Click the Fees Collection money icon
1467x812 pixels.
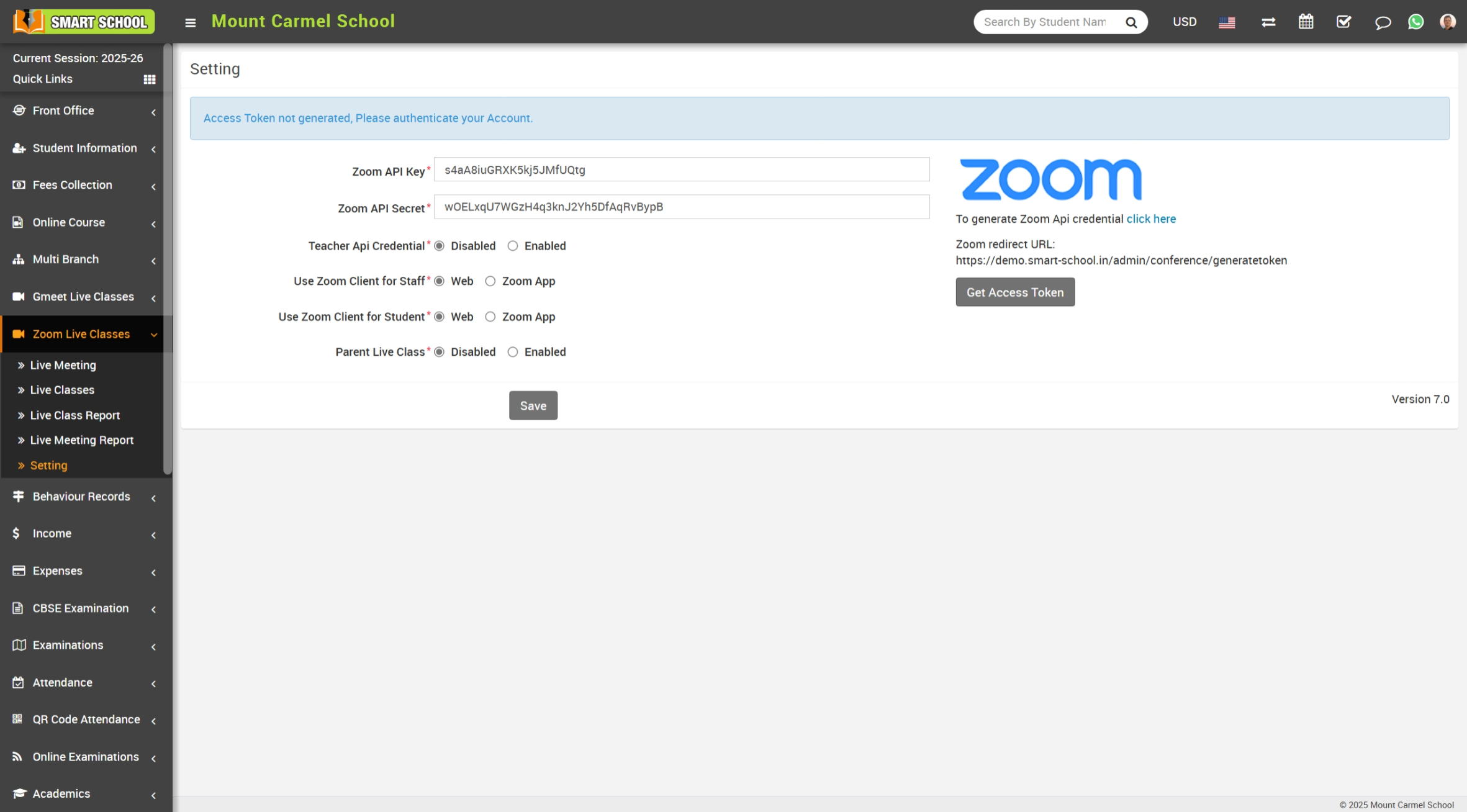(19, 184)
